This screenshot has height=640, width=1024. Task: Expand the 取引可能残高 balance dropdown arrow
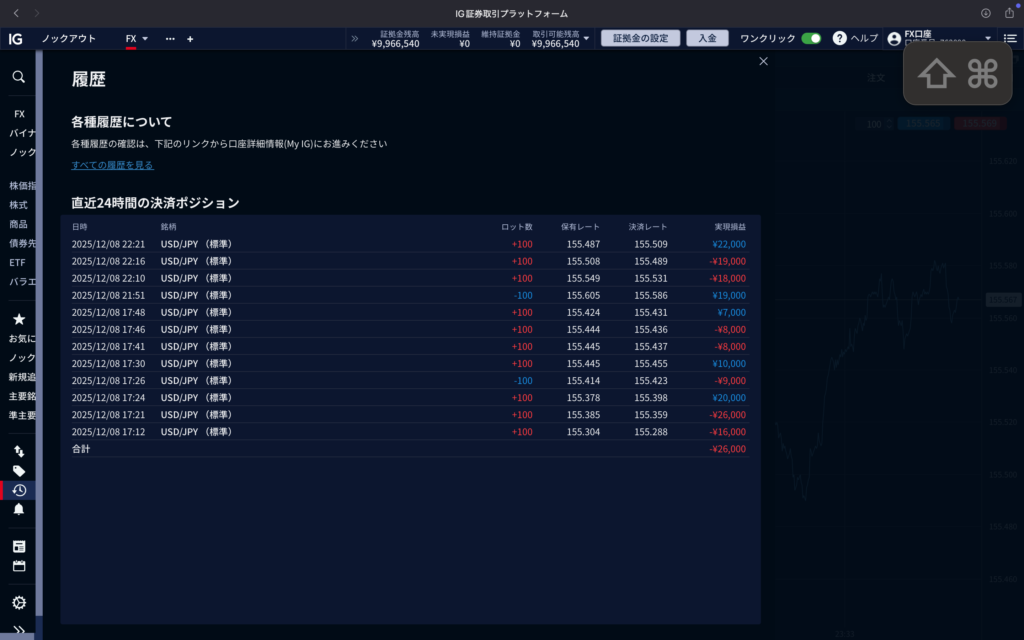click(x=587, y=39)
